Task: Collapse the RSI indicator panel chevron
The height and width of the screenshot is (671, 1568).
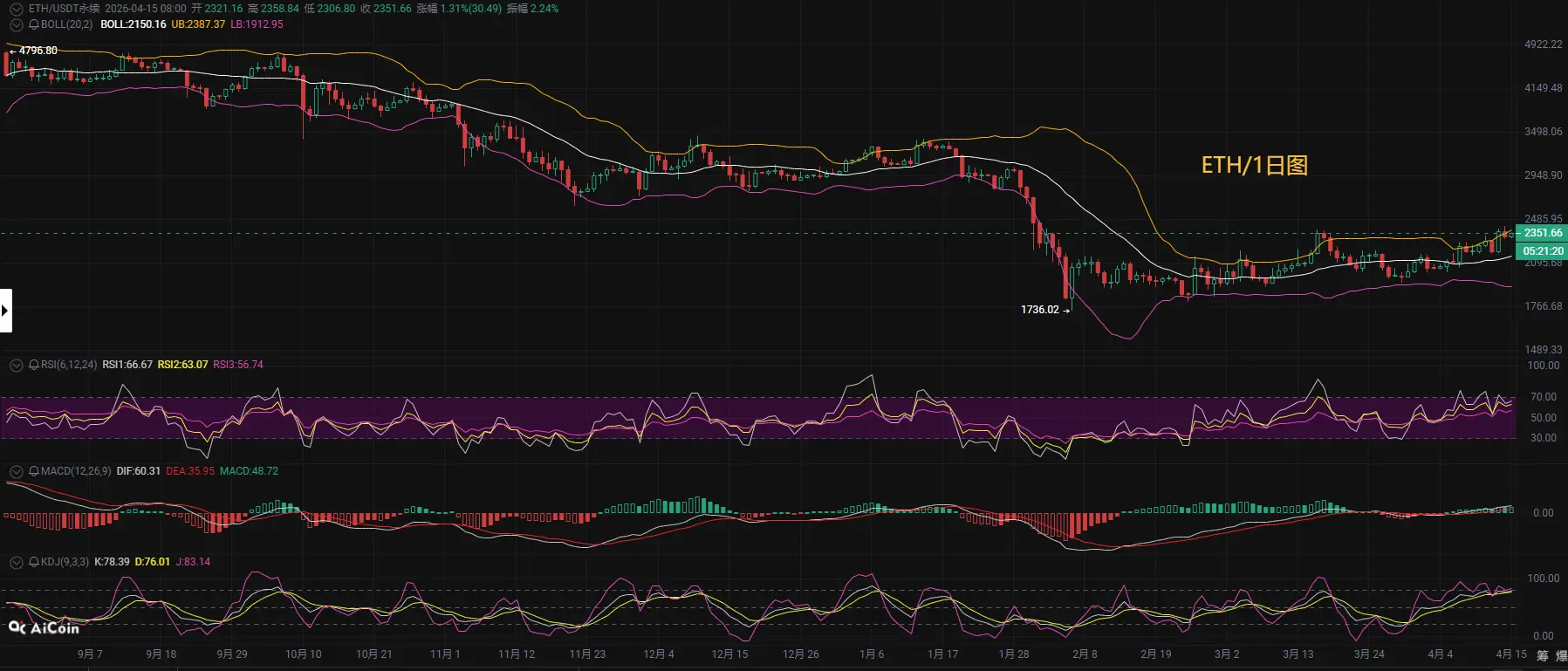Action: click(x=16, y=365)
